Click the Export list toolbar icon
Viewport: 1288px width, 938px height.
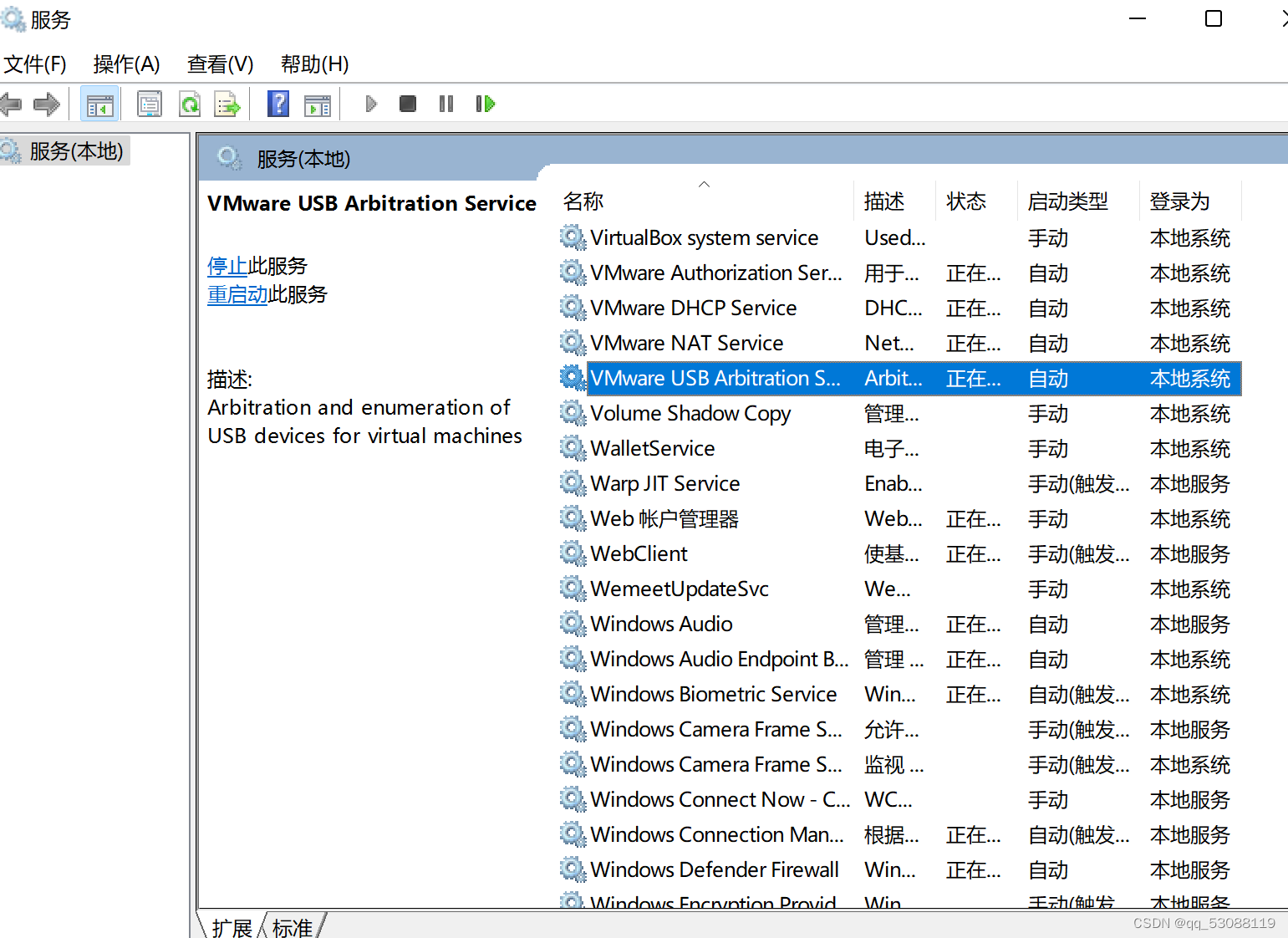coord(227,105)
